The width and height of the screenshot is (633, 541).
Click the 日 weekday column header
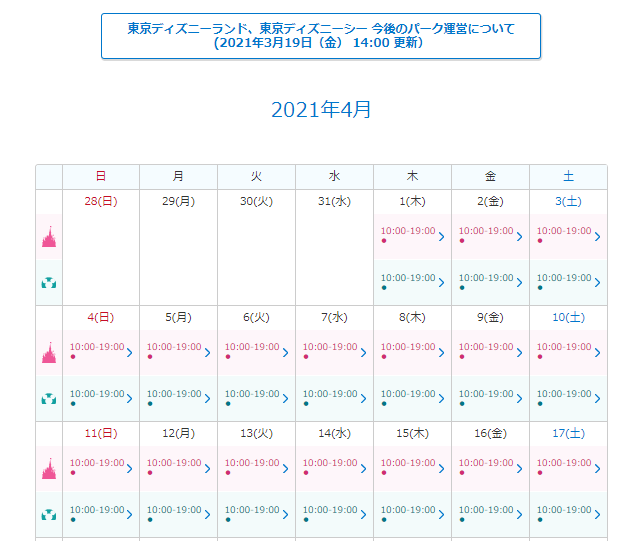101,176
